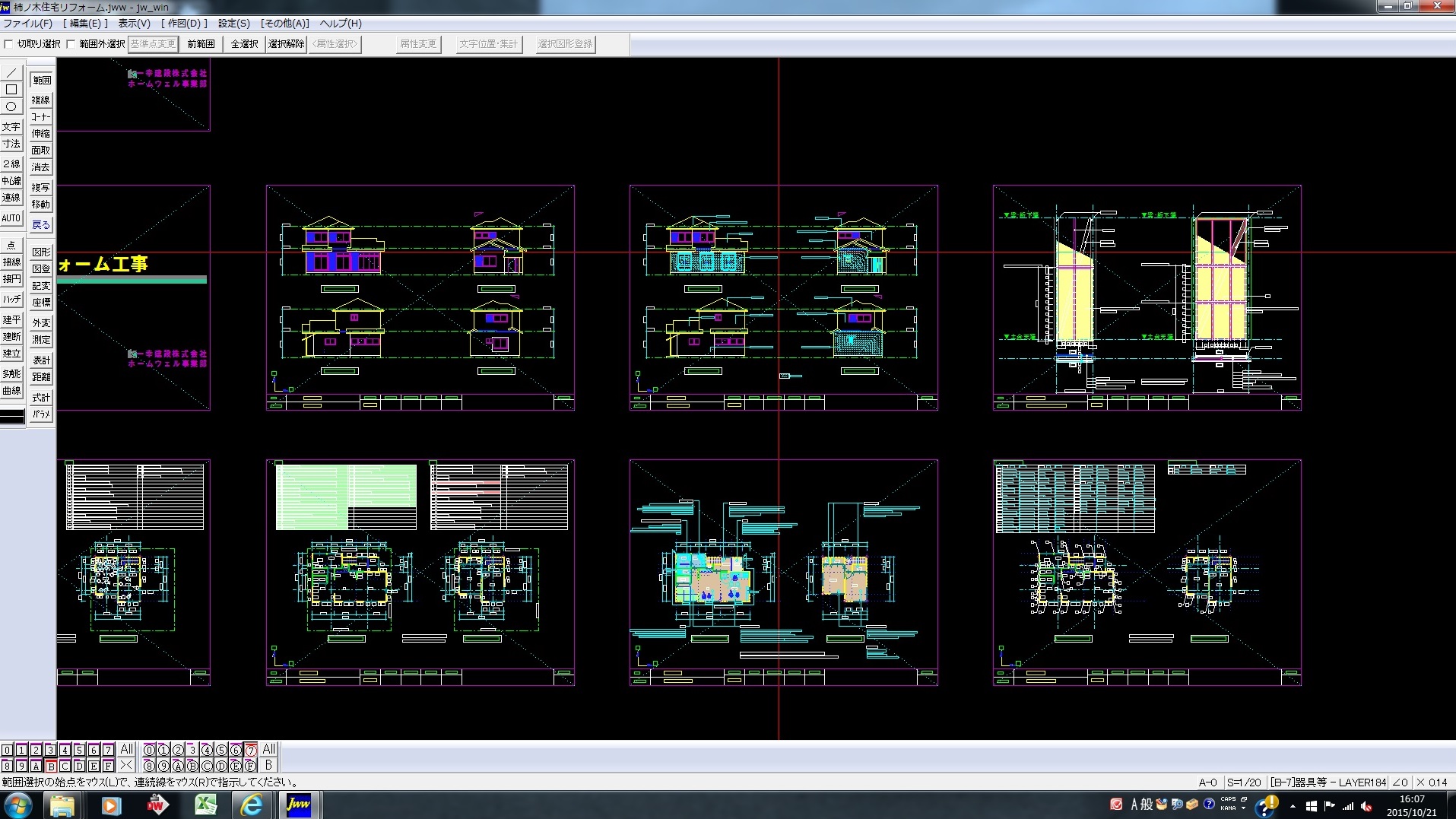The width and height of the screenshot is (1456, 819).
Task: Choose the 寸法 dimension tool
Action: click(x=11, y=144)
